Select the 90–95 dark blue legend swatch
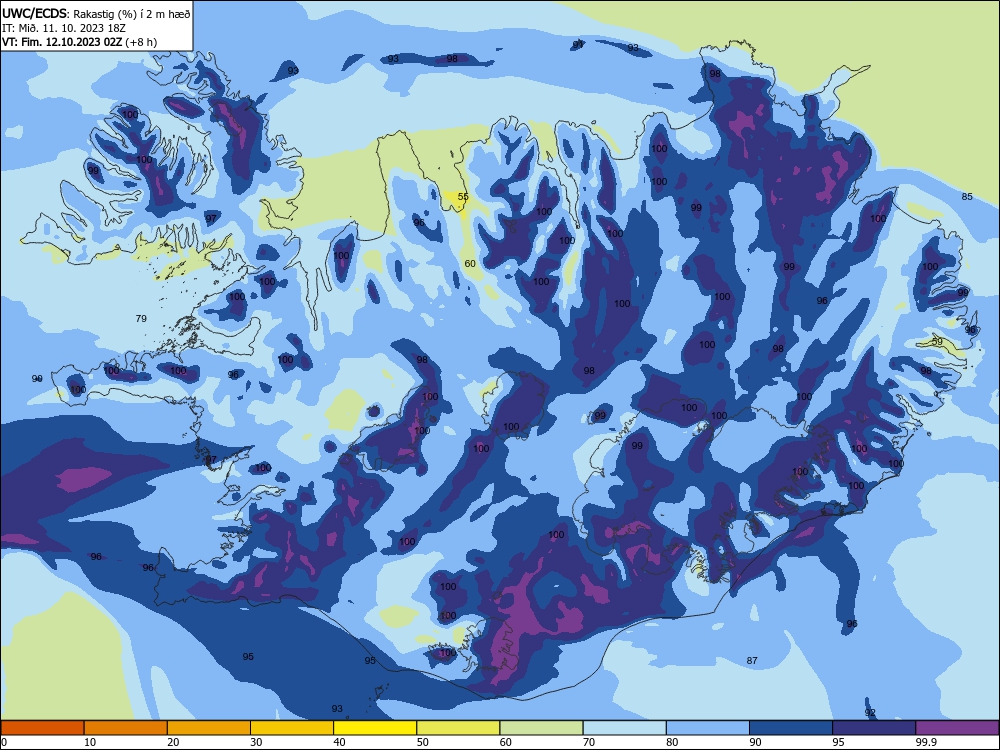The width and height of the screenshot is (1000, 750). pyautogui.click(x=791, y=728)
